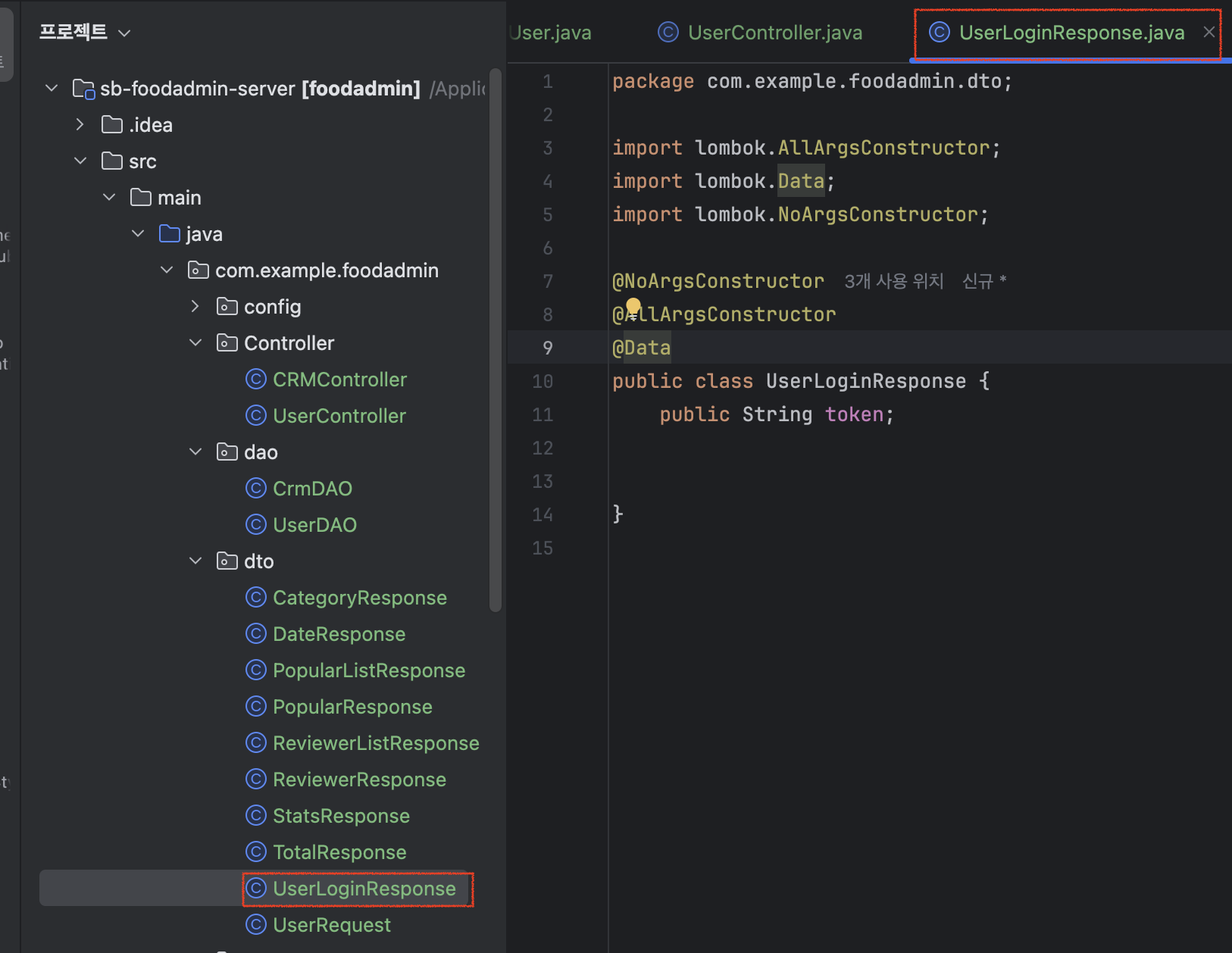Select UserDAO in the project tree

coord(314,525)
